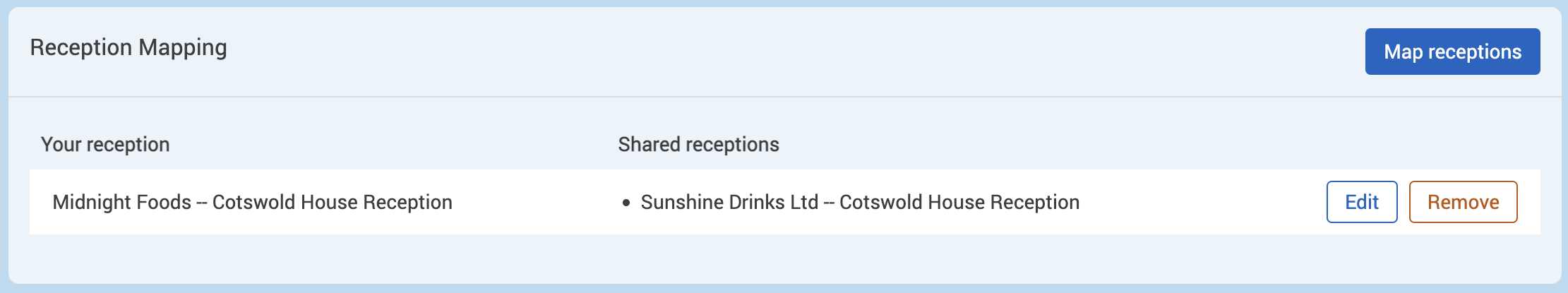Delete the Sunshine Drinks mapping with Remove

click(1463, 202)
